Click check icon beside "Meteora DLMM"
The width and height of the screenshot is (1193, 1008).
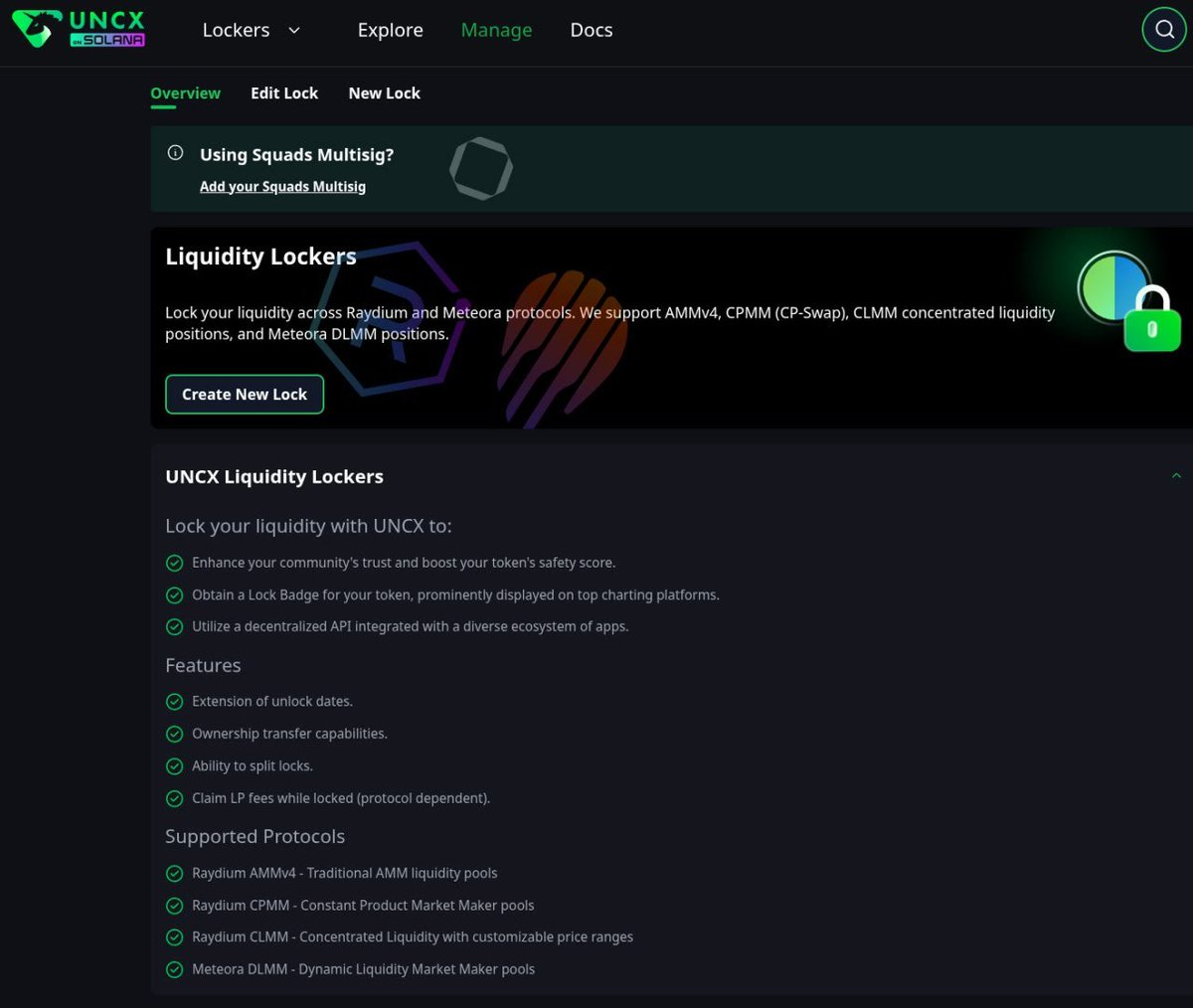click(x=174, y=969)
